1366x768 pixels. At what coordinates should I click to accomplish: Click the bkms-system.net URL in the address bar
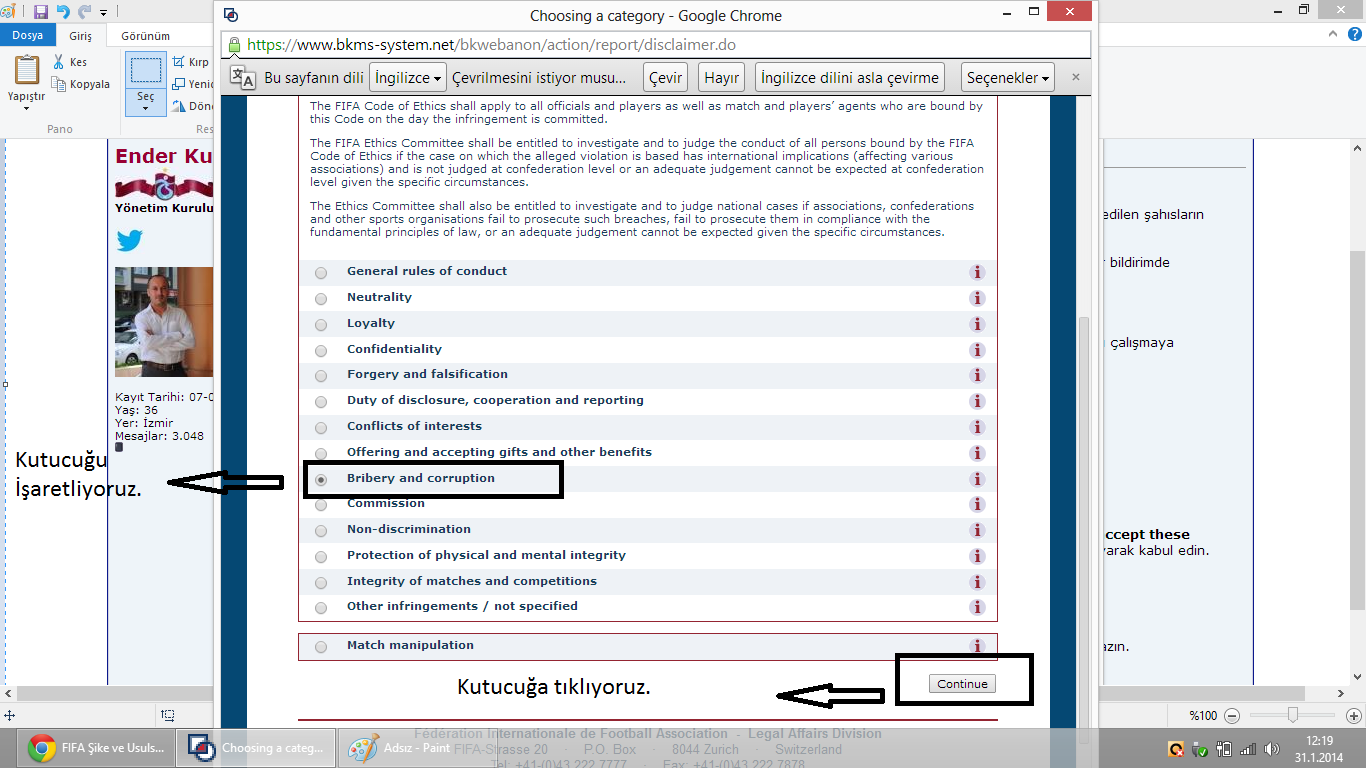[491, 45]
